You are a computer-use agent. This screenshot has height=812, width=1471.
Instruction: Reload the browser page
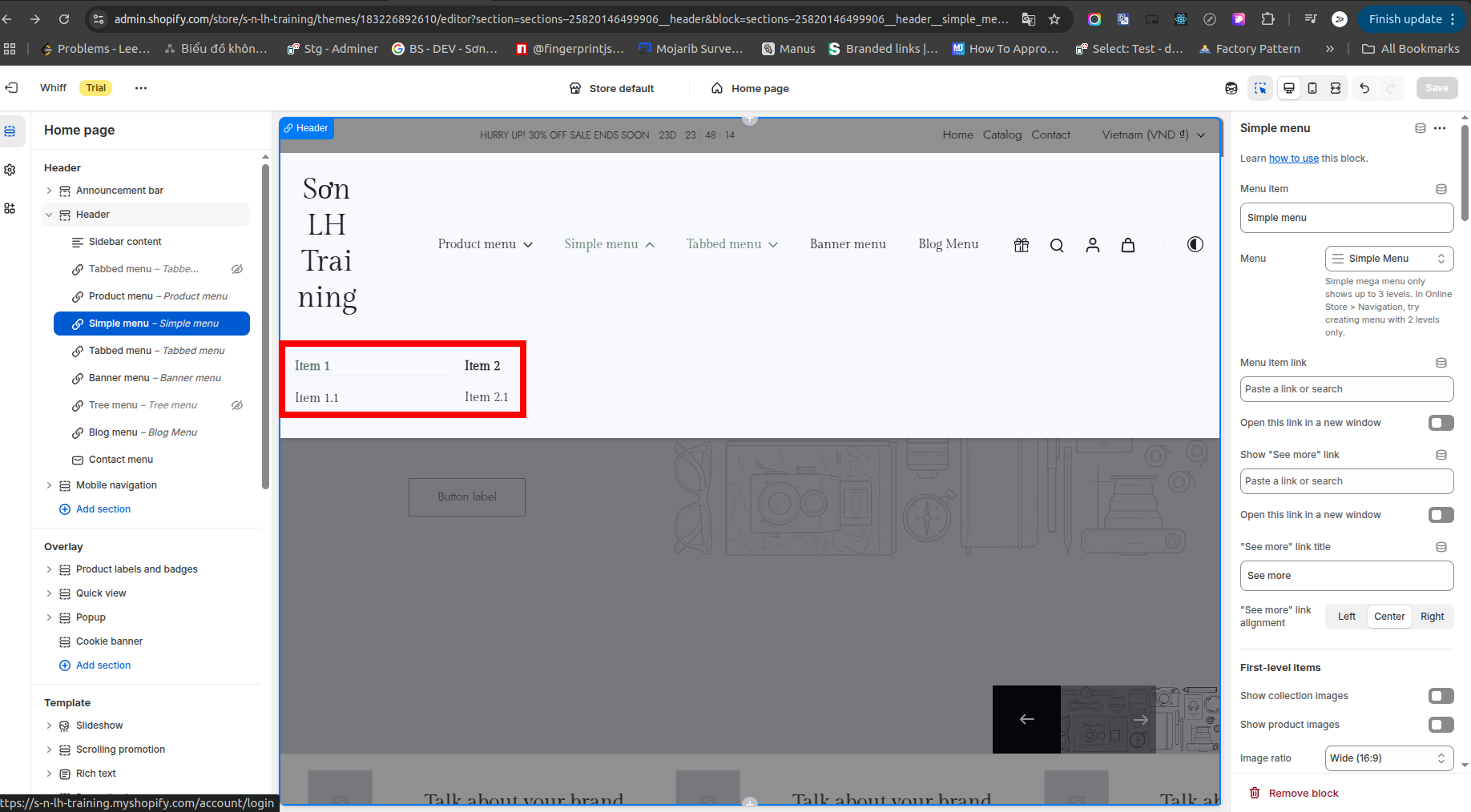[64, 19]
